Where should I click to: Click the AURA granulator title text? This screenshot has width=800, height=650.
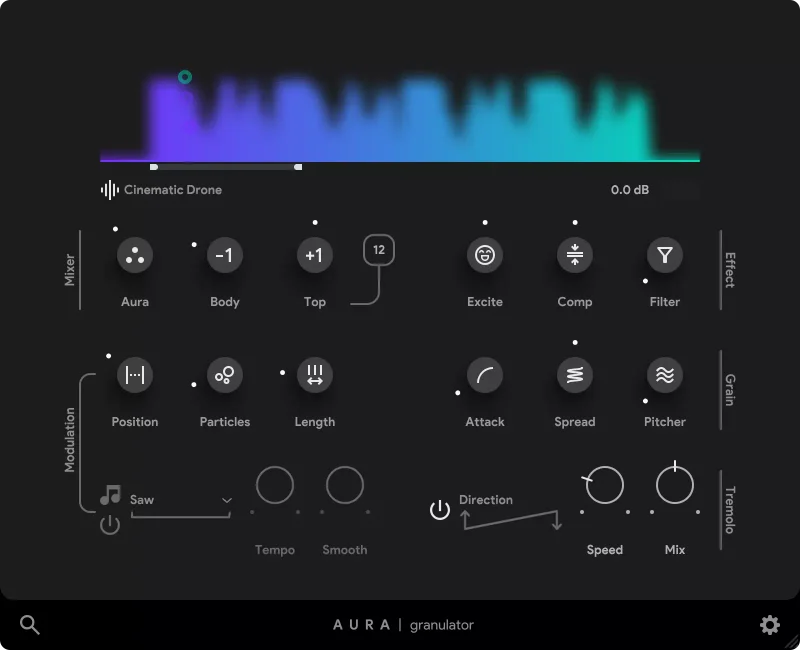[x=403, y=625]
